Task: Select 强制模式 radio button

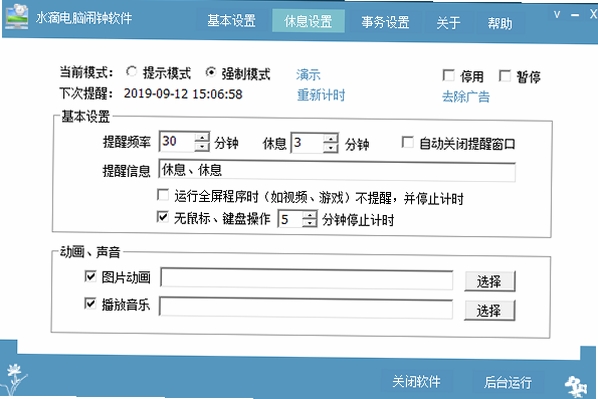Action: click(x=211, y=72)
